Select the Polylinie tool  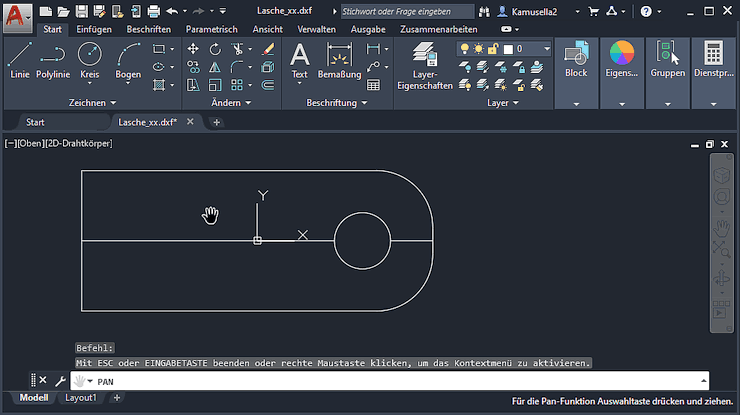coord(53,60)
